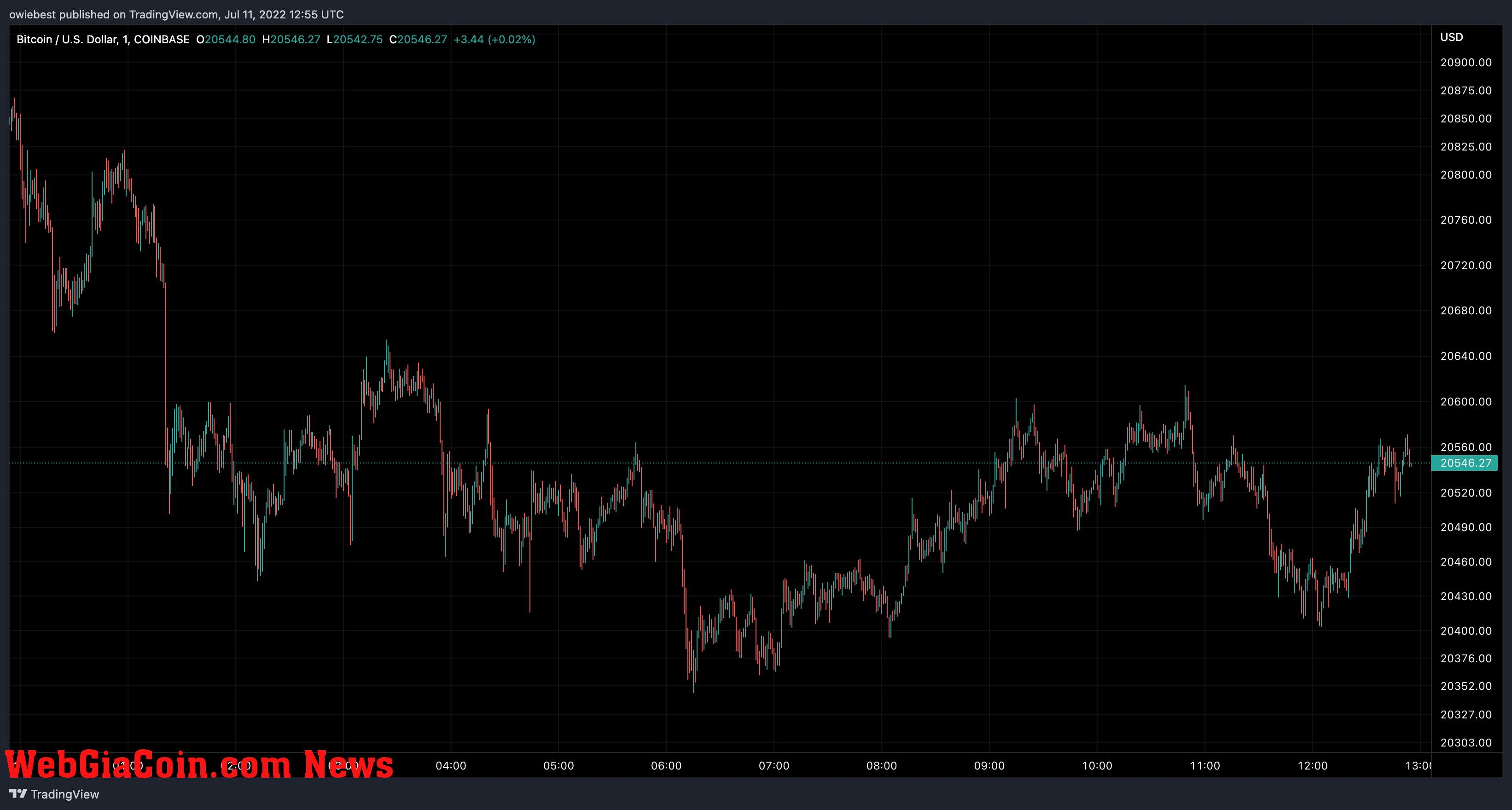
Task: Click the 11:00 time axis label
Action: 1204,765
